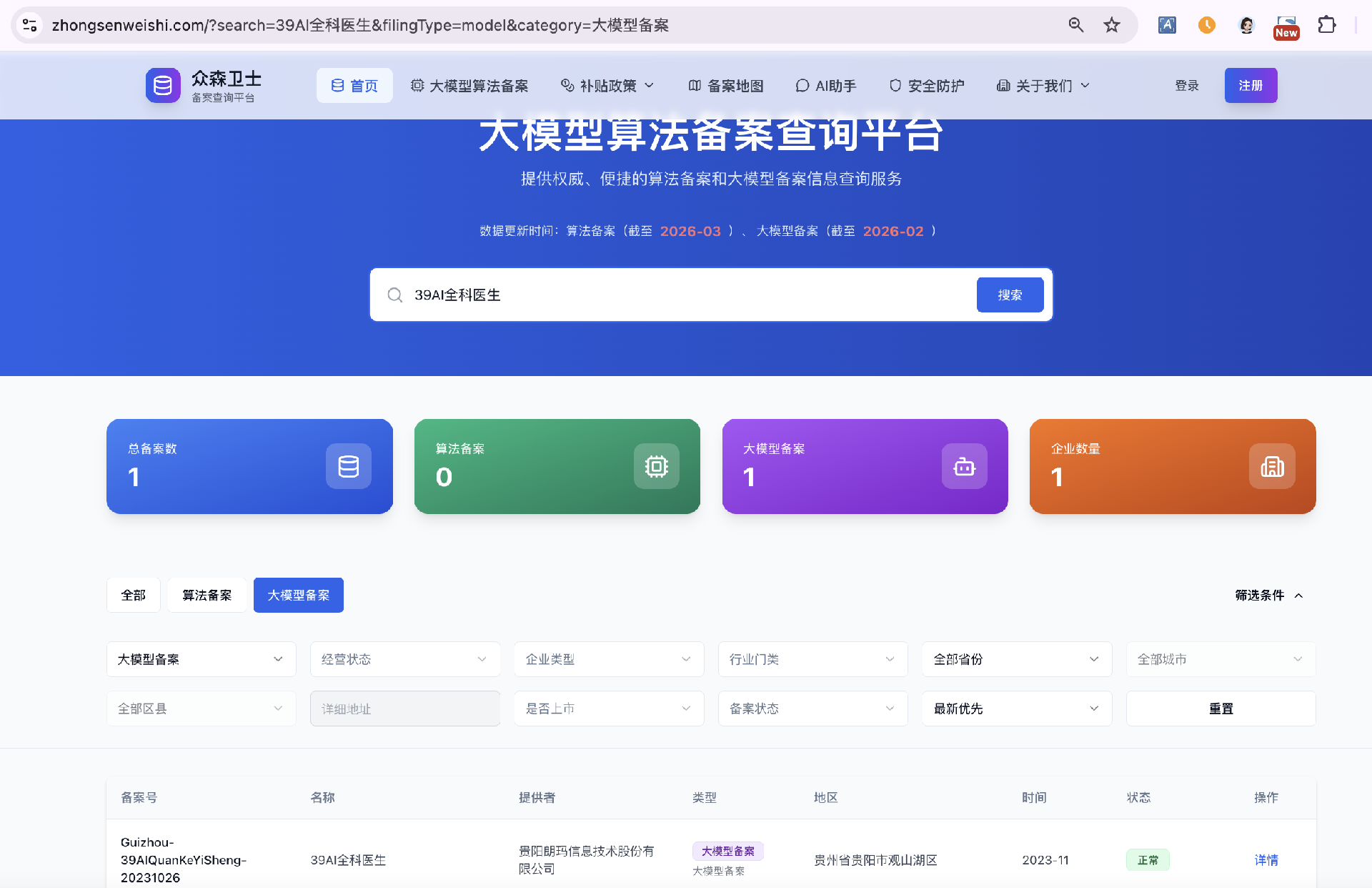Open 详情 for 39AI全科医生 row
The width and height of the screenshot is (1372, 888).
pos(1266,860)
